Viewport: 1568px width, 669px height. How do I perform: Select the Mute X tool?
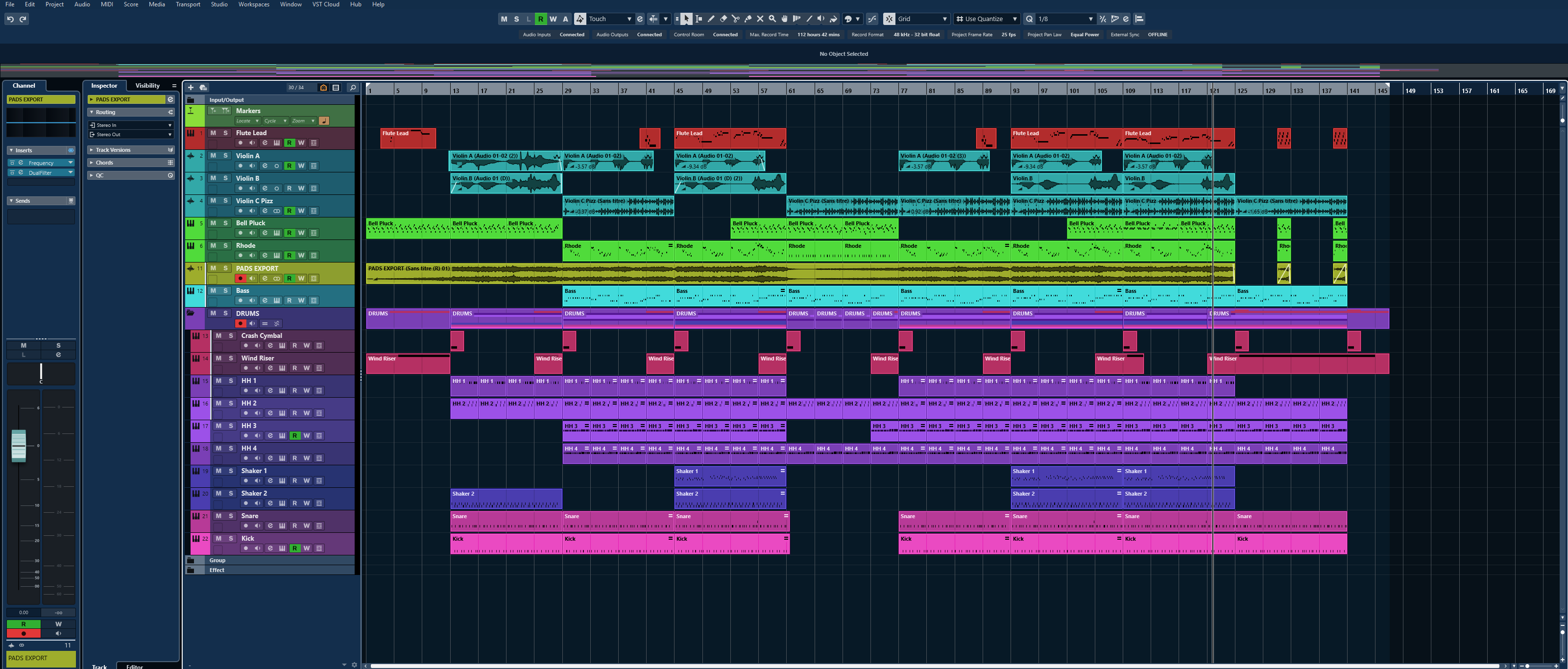[760, 19]
